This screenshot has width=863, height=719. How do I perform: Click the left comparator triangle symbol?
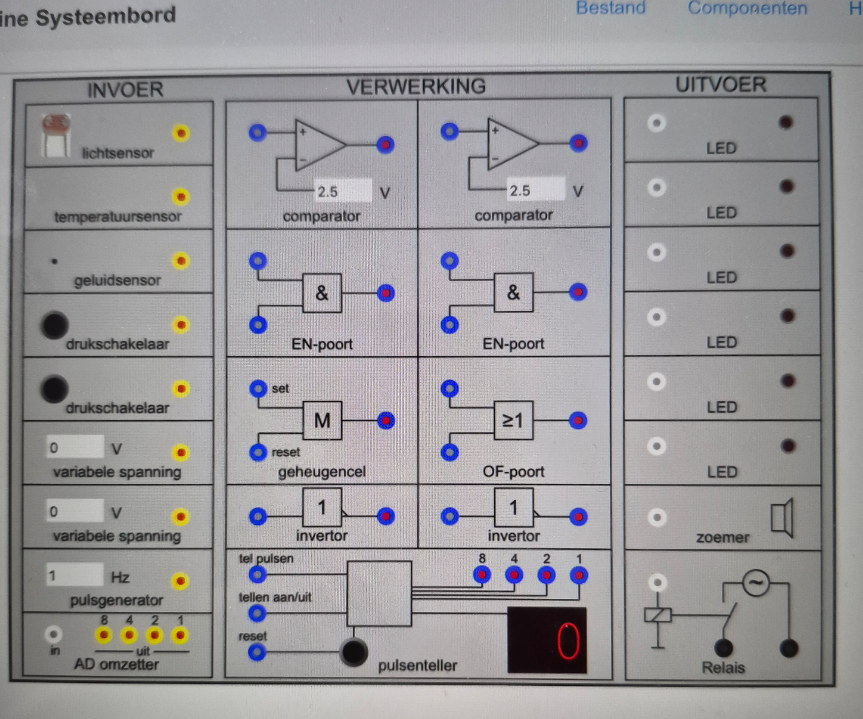tap(319, 142)
